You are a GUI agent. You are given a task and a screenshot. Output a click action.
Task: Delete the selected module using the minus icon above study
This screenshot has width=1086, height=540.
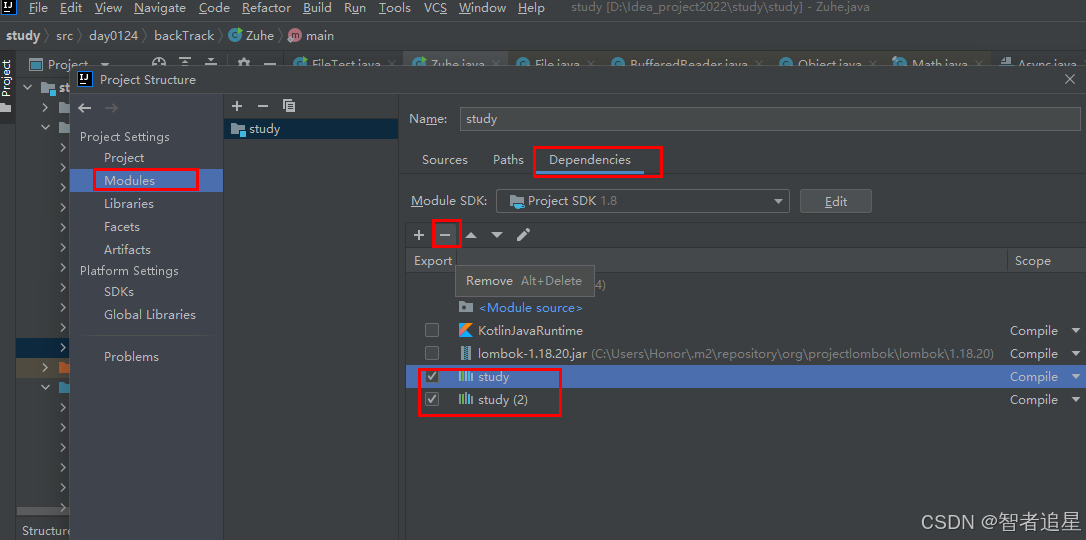[x=262, y=106]
